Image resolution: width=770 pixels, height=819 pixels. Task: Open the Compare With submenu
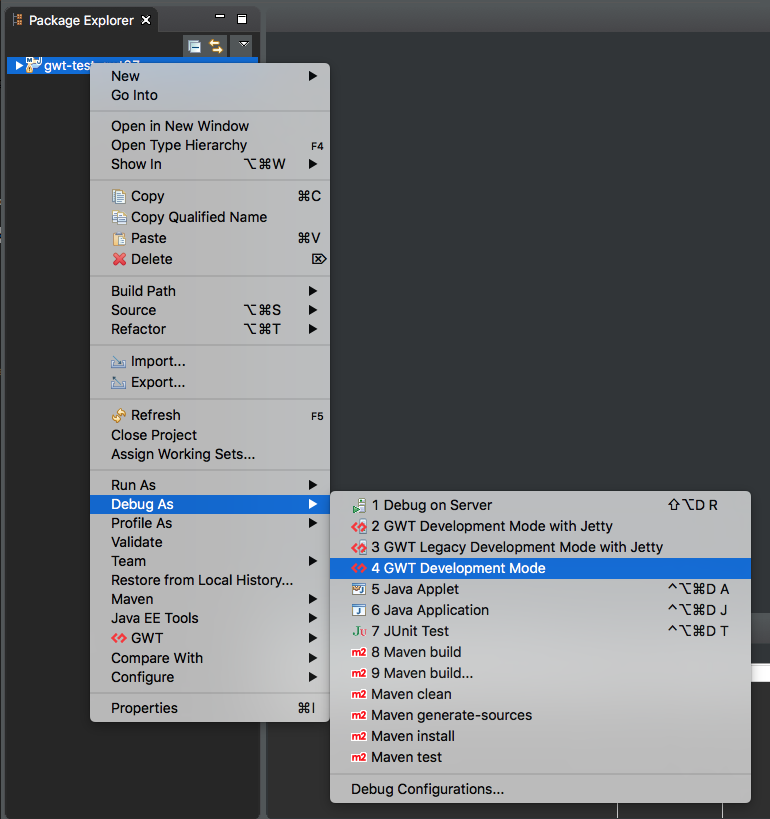point(210,658)
